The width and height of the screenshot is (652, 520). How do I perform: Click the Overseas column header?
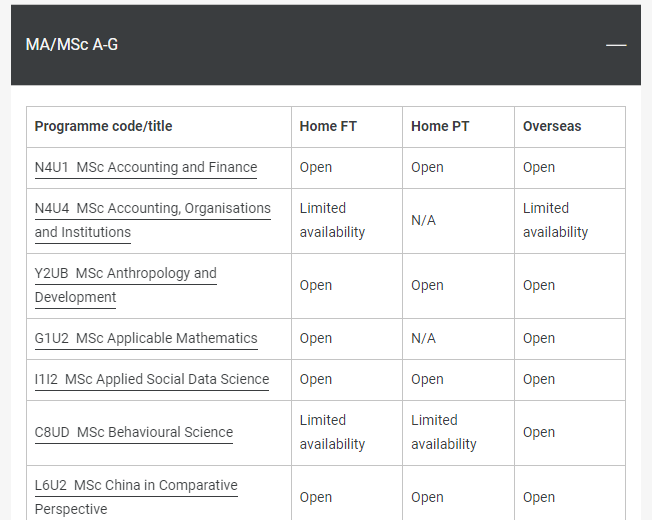pyautogui.click(x=552, y=127)
